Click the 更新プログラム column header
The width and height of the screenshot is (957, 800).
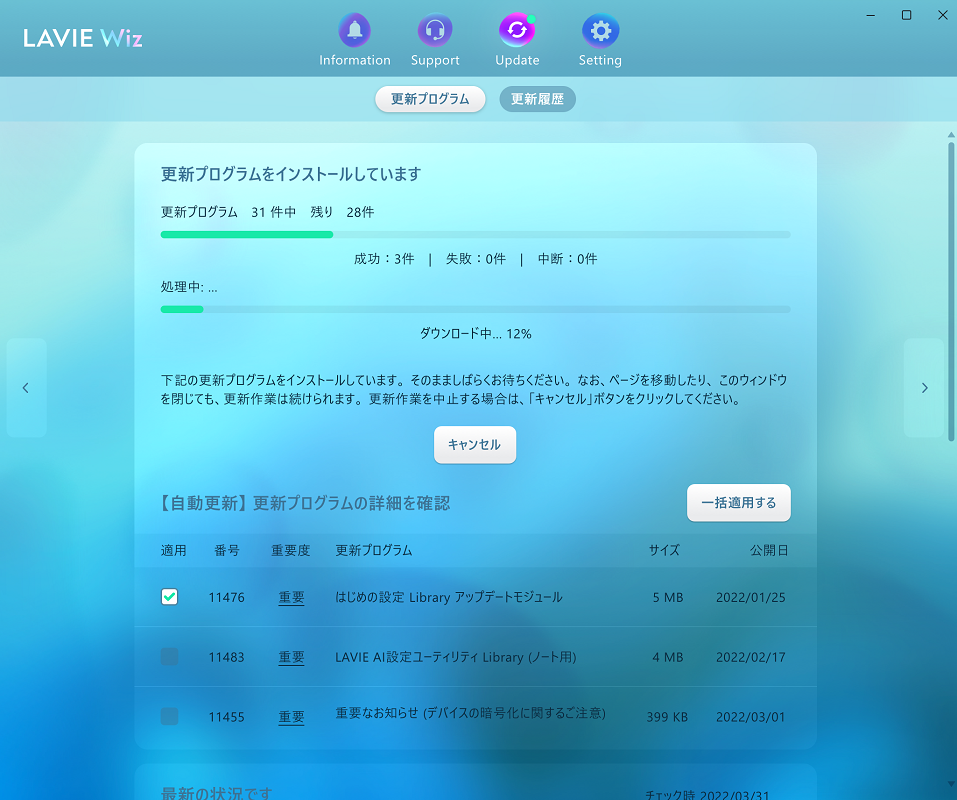coord(374,550)
